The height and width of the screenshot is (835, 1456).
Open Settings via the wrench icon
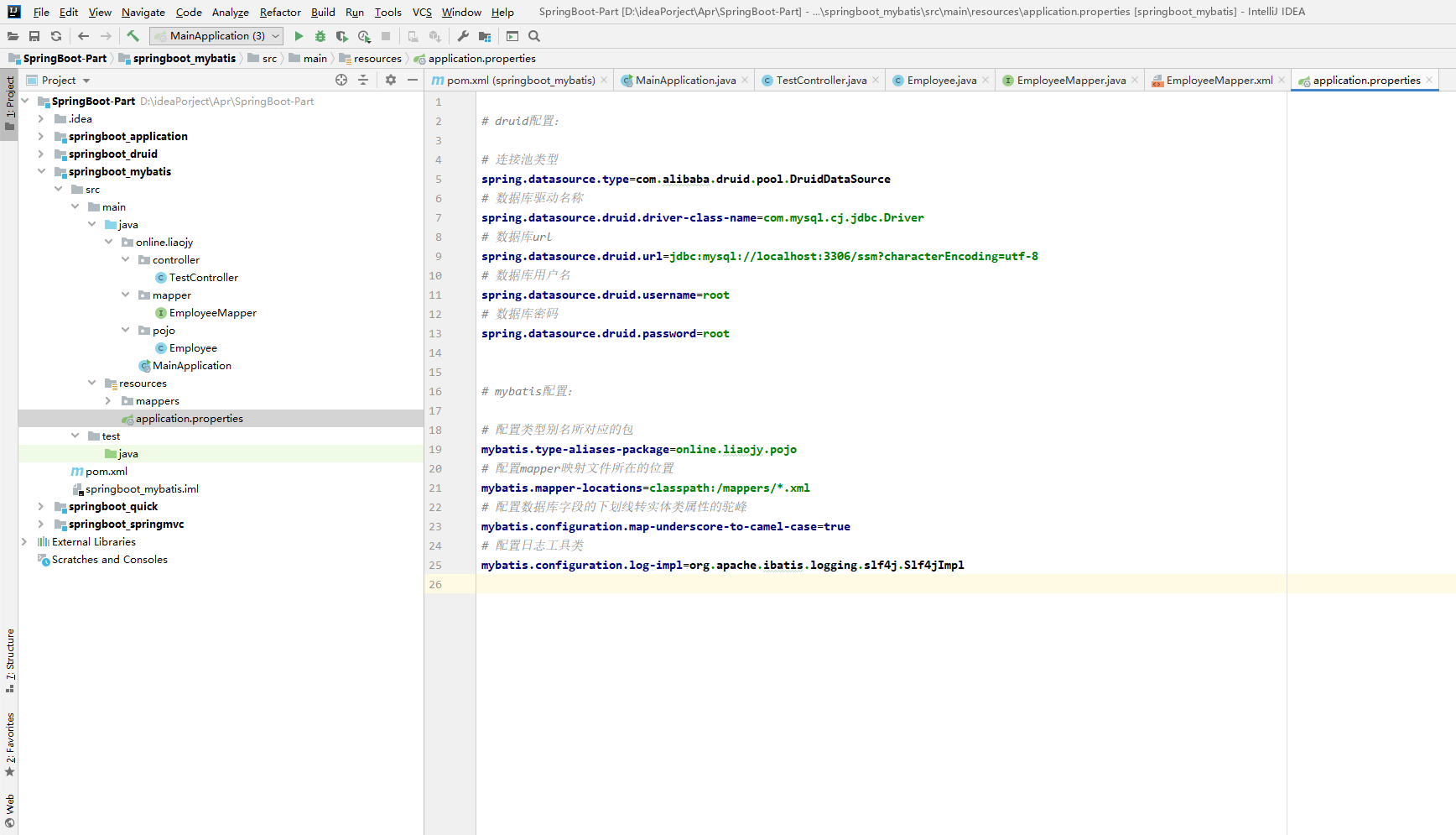click(463, 36)
